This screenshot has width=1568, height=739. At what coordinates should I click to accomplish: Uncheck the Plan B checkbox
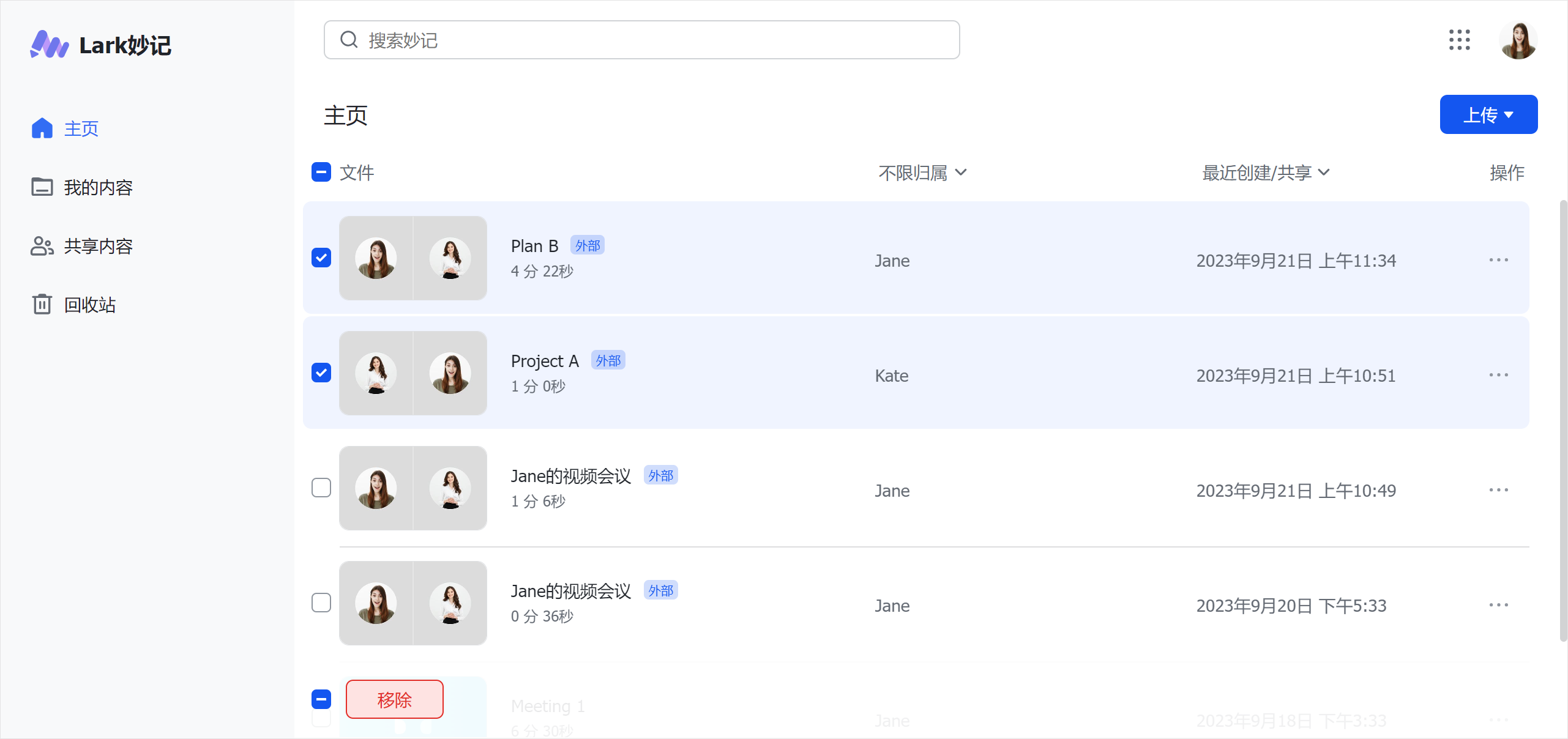pyautogui.click(x=321, y=258)
